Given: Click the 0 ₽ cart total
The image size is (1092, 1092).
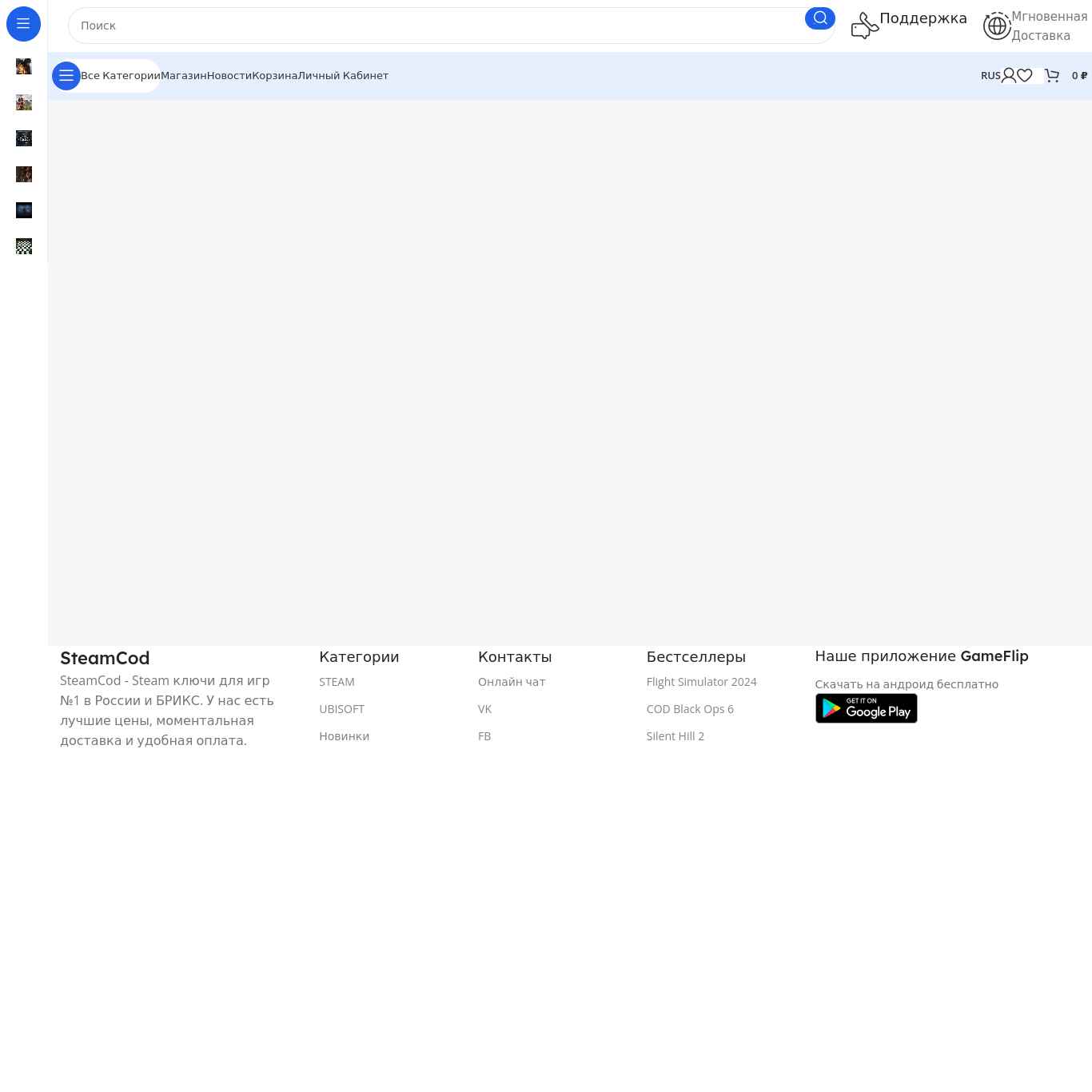Looking at the screenshot, I should pos(1079,75).
